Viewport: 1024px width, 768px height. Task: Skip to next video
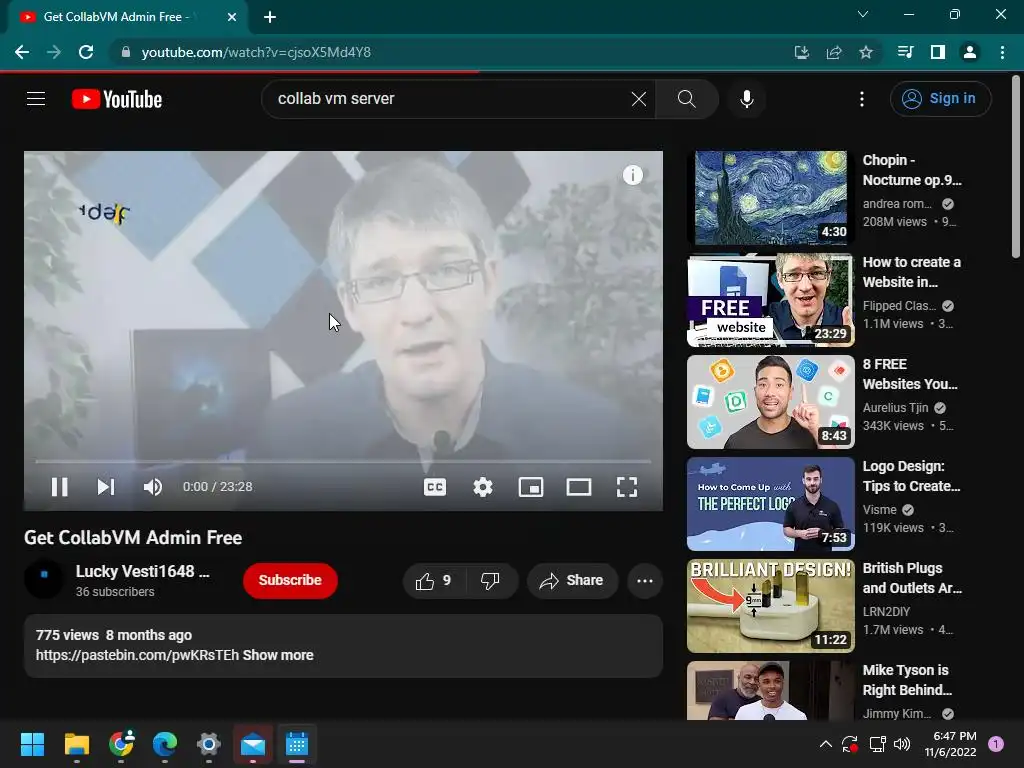pos(106,487)
